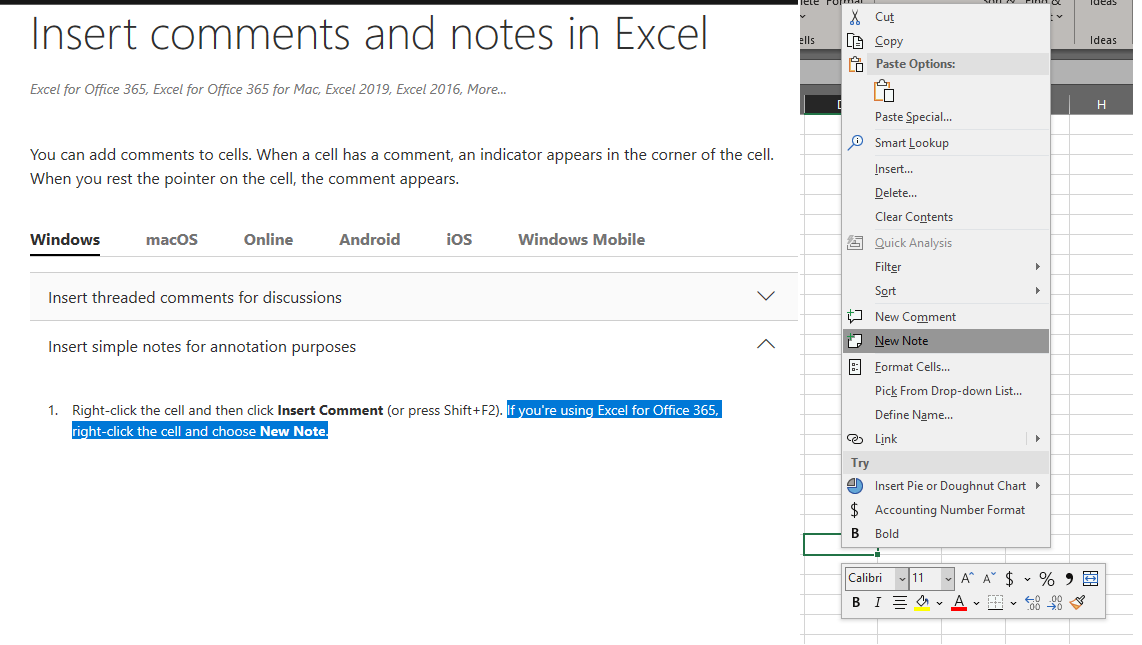Click the Paste clipboard icon under Paste Options
The width and height of the screenshot is (1142, 645).
(x=883, y=91)
